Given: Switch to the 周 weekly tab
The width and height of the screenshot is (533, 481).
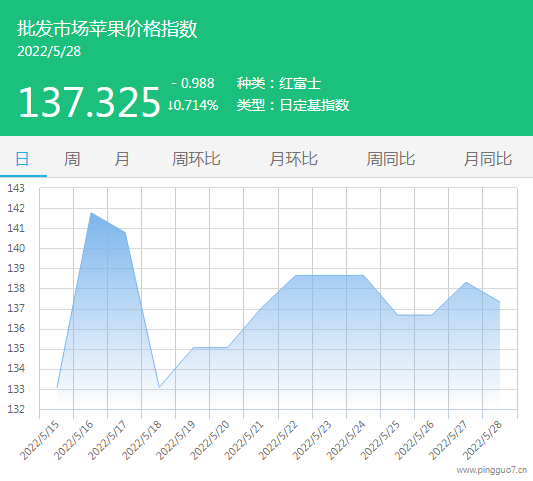Looking at the screenshot, I should tap(72, 159).
